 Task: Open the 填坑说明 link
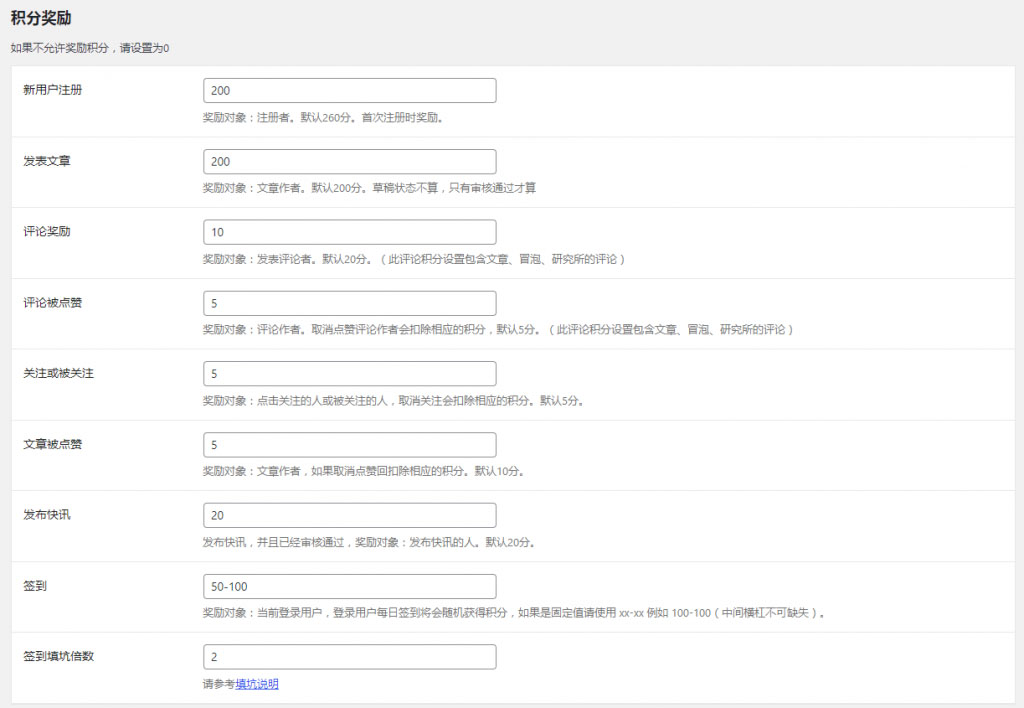tap(257, 684)
